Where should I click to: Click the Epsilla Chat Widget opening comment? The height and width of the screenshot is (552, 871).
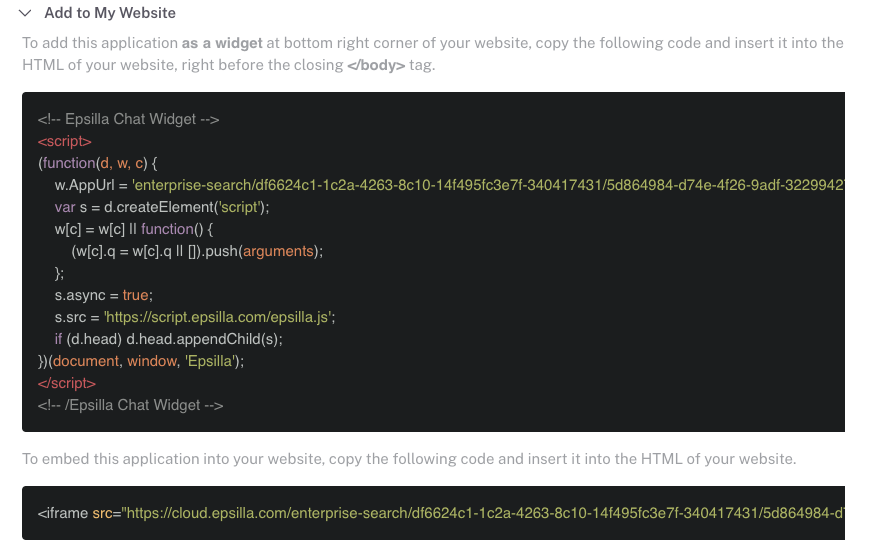pyautogui.click(x=128, y=119)
